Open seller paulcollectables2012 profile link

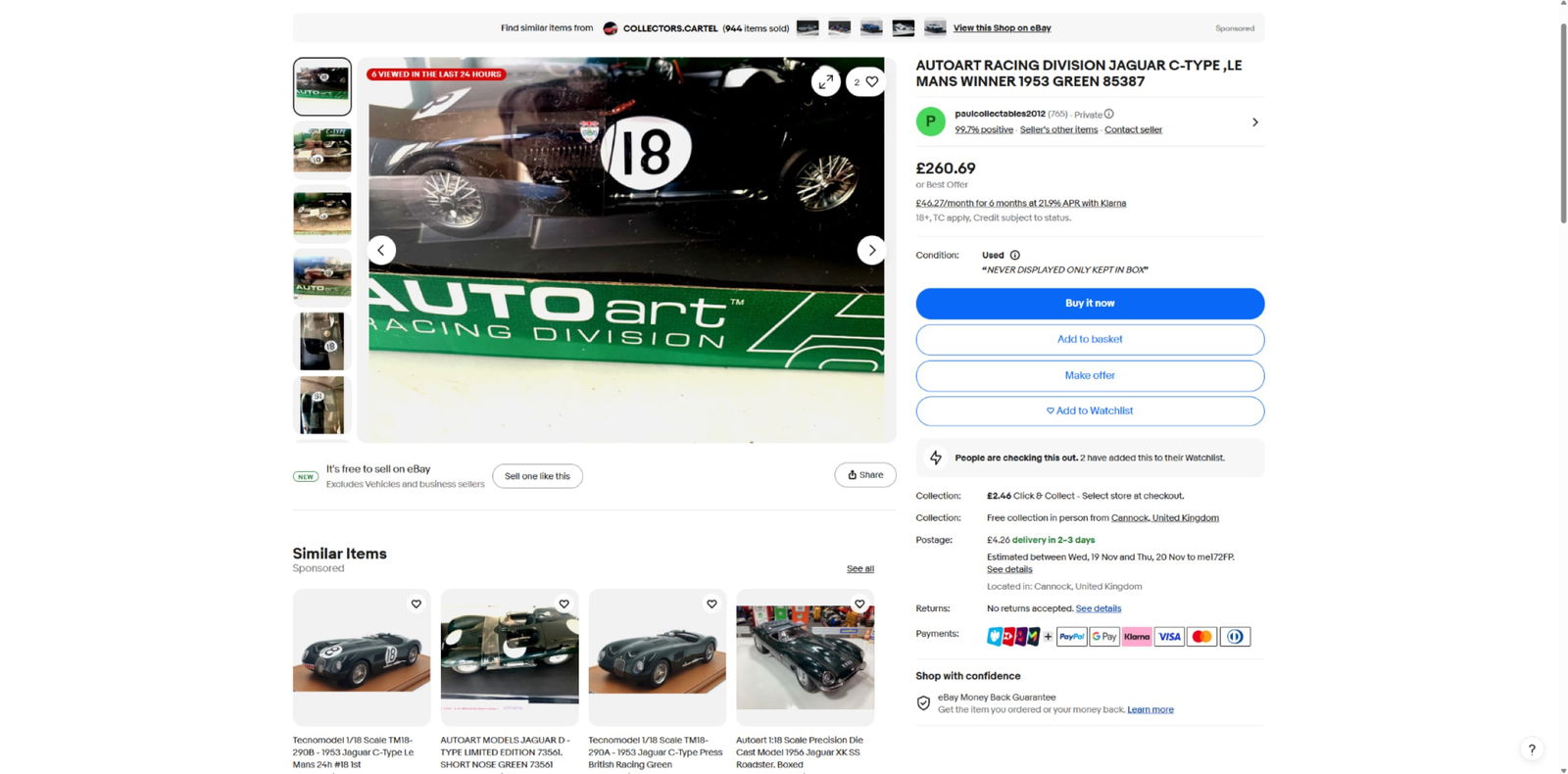[1000, 114]
